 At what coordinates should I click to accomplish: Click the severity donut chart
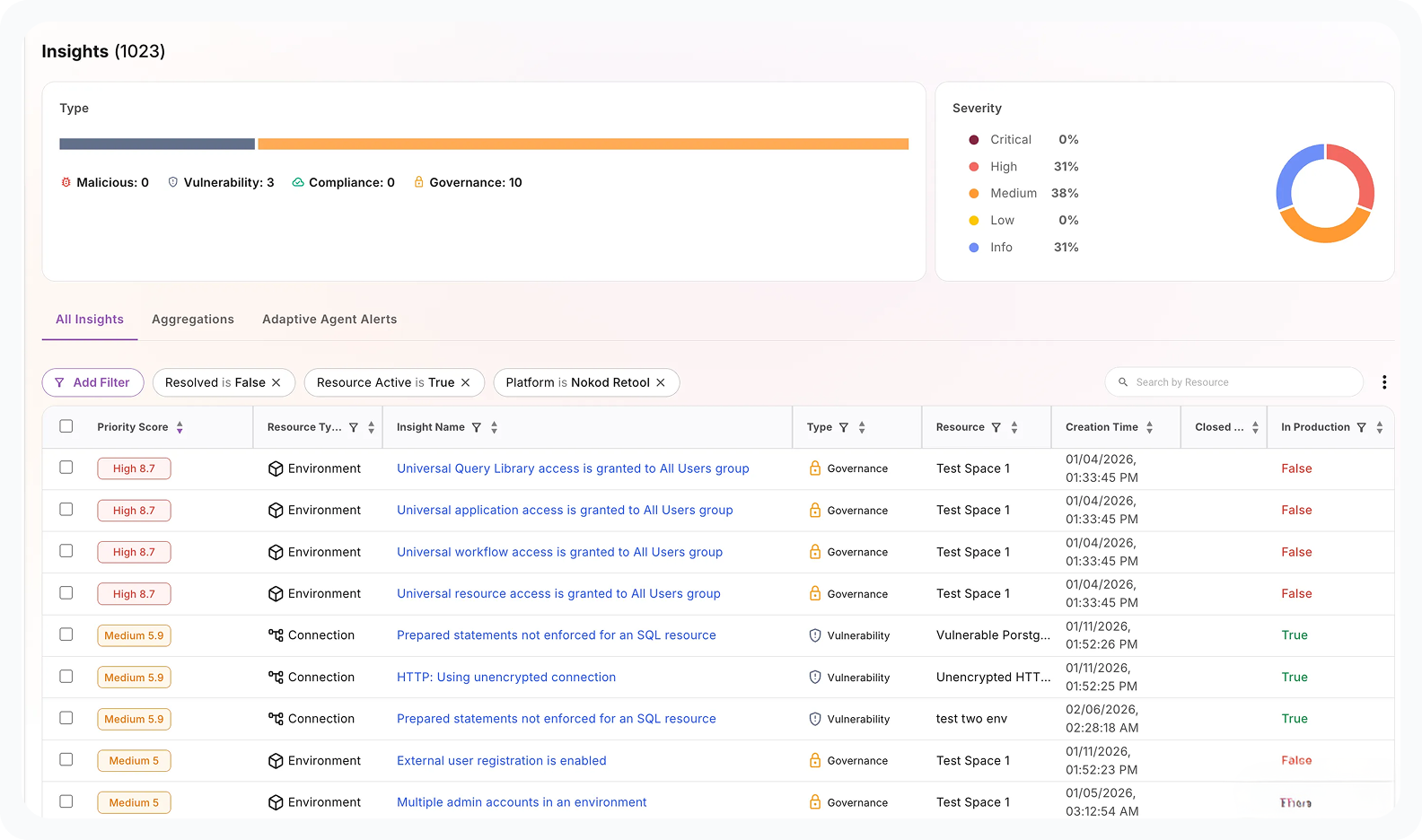click(1325, 193)
